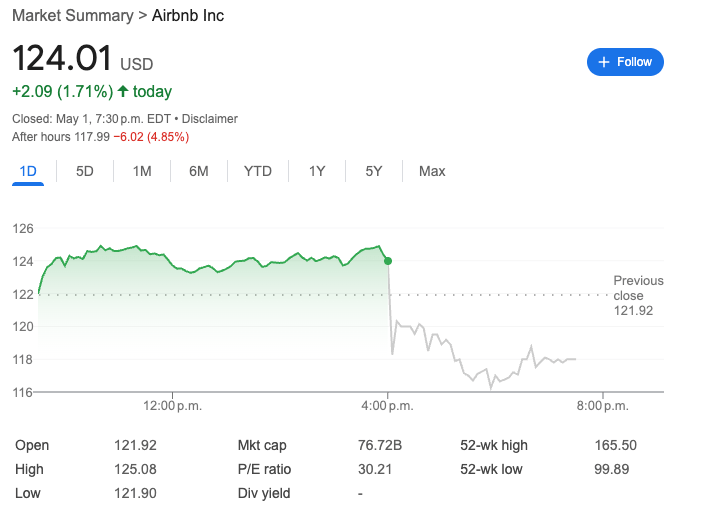Open the Market Summary breadcrumb link
701x517 pixels.
pyautogui.click(x=73, y=16)
